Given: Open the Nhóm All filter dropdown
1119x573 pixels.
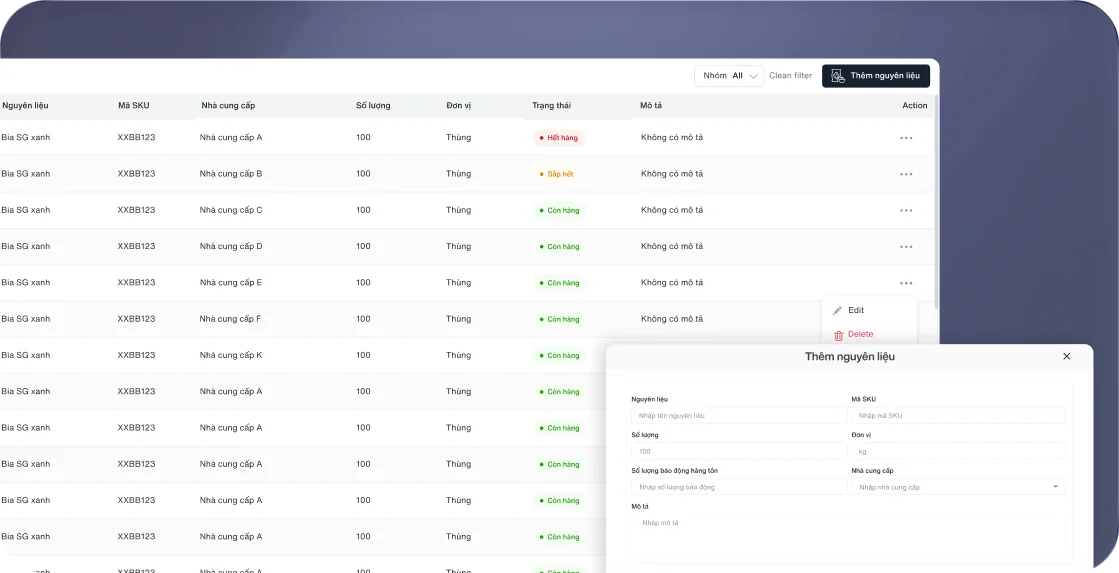Looking at the screenshot, I should pos(729,76).
